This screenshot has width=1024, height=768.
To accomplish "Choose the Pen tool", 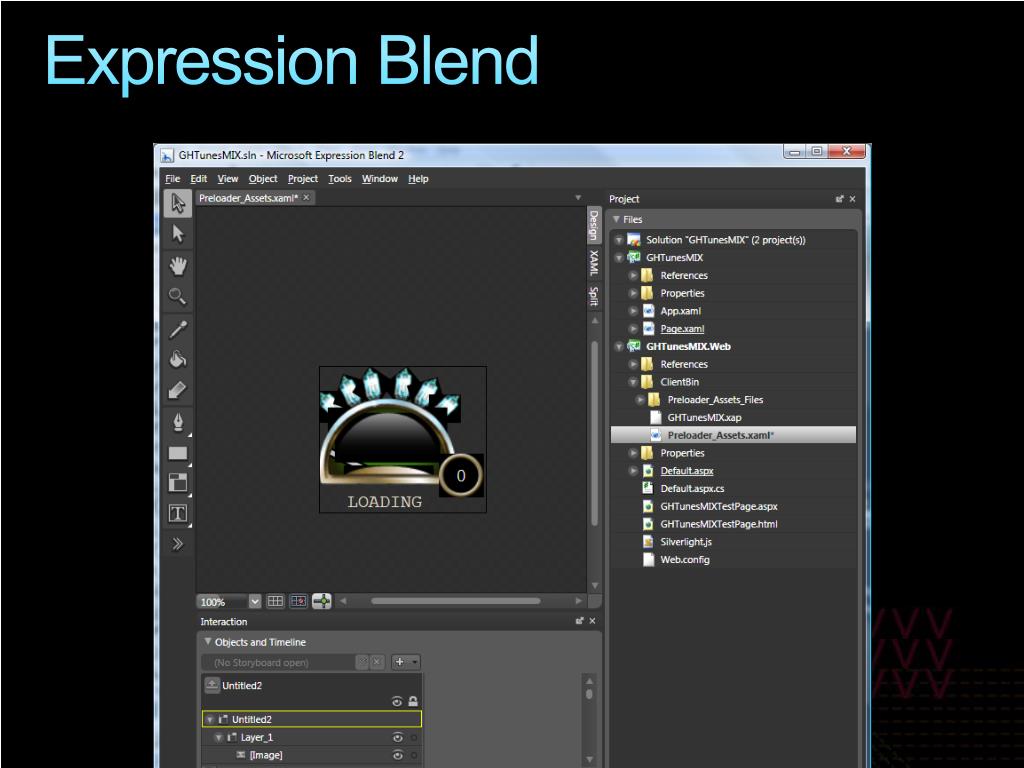I will coord(178,423).
